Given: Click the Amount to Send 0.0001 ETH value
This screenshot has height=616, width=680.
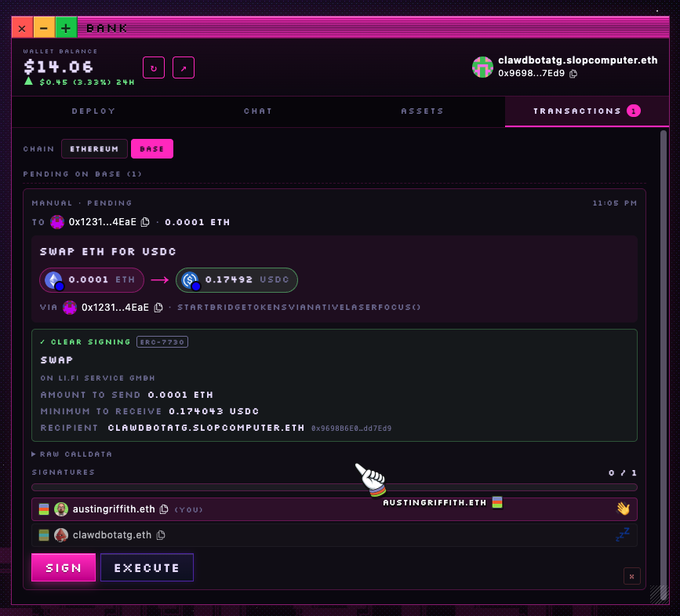Looking at the screenshot, I should coord(180,395).
